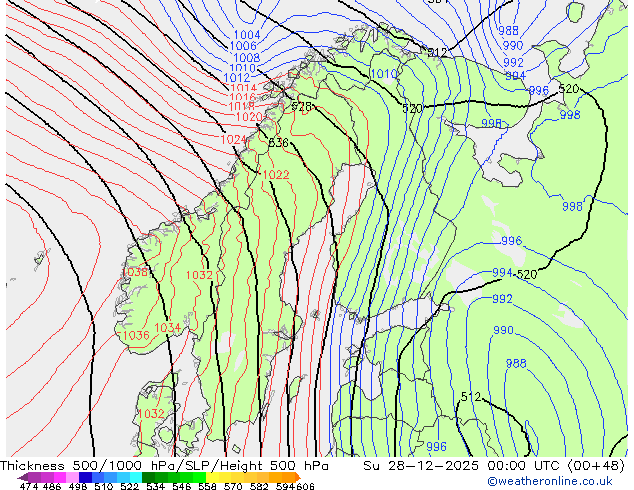Viewport: 634px width, 490px height.
Task: Click the 1006 isobar label
Action: coord(243,46)
